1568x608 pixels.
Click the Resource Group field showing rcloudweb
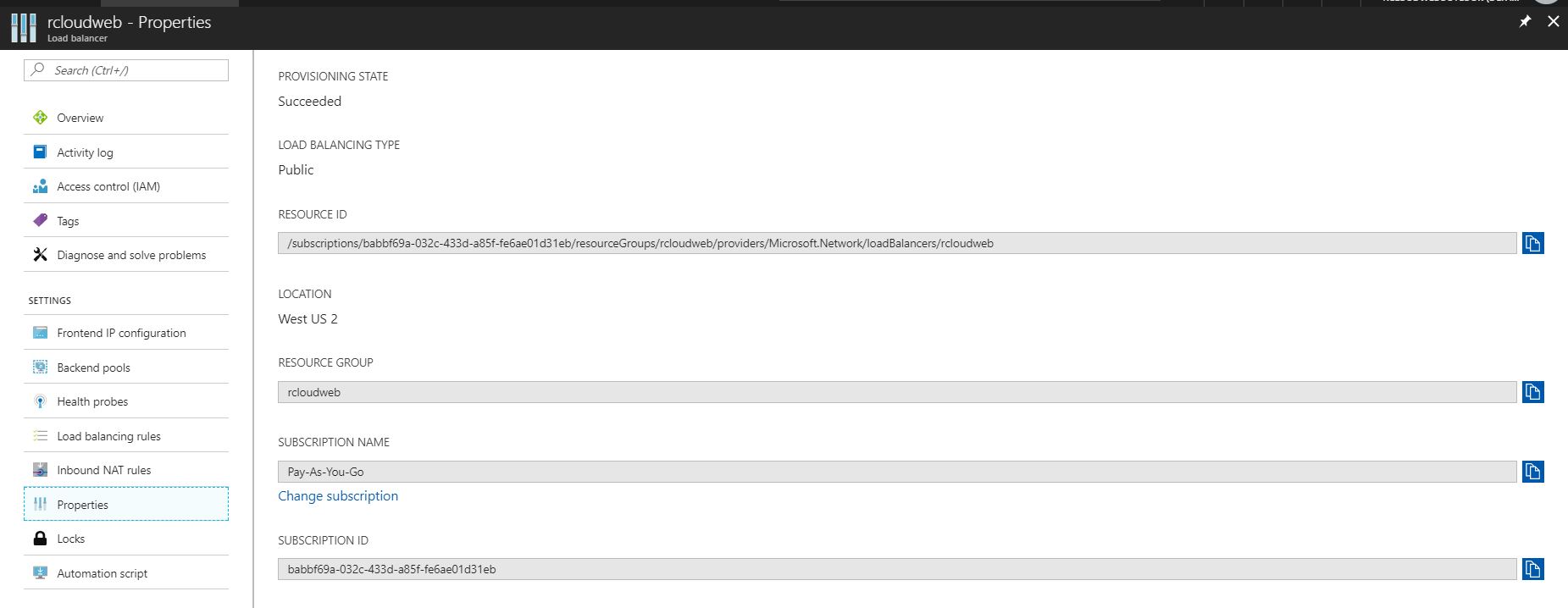coord(897,392)
